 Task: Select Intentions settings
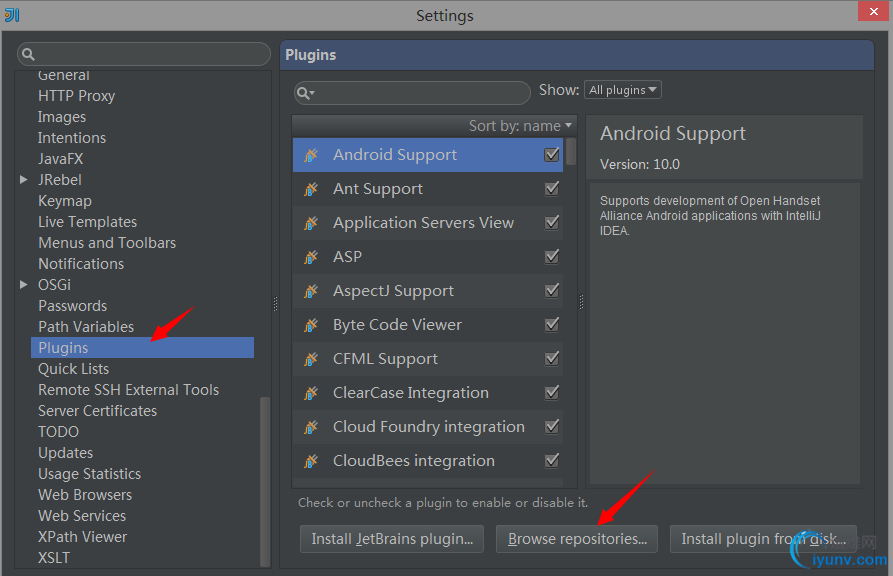click(x=72, y=138)
